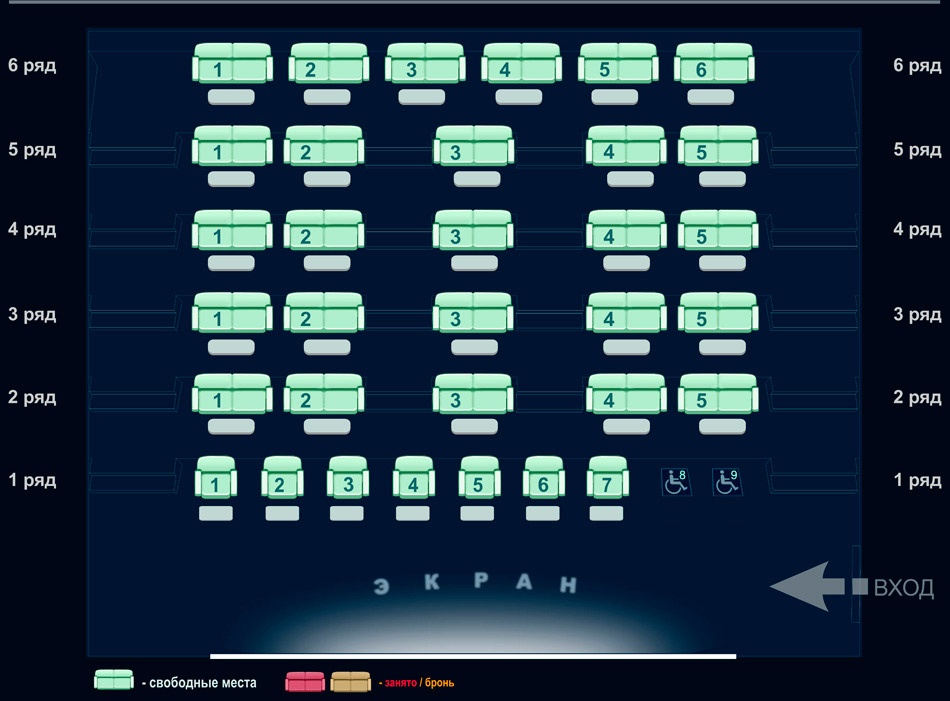
Task: Book sofa 2 in row 3
Action: [x=324, y=313]
